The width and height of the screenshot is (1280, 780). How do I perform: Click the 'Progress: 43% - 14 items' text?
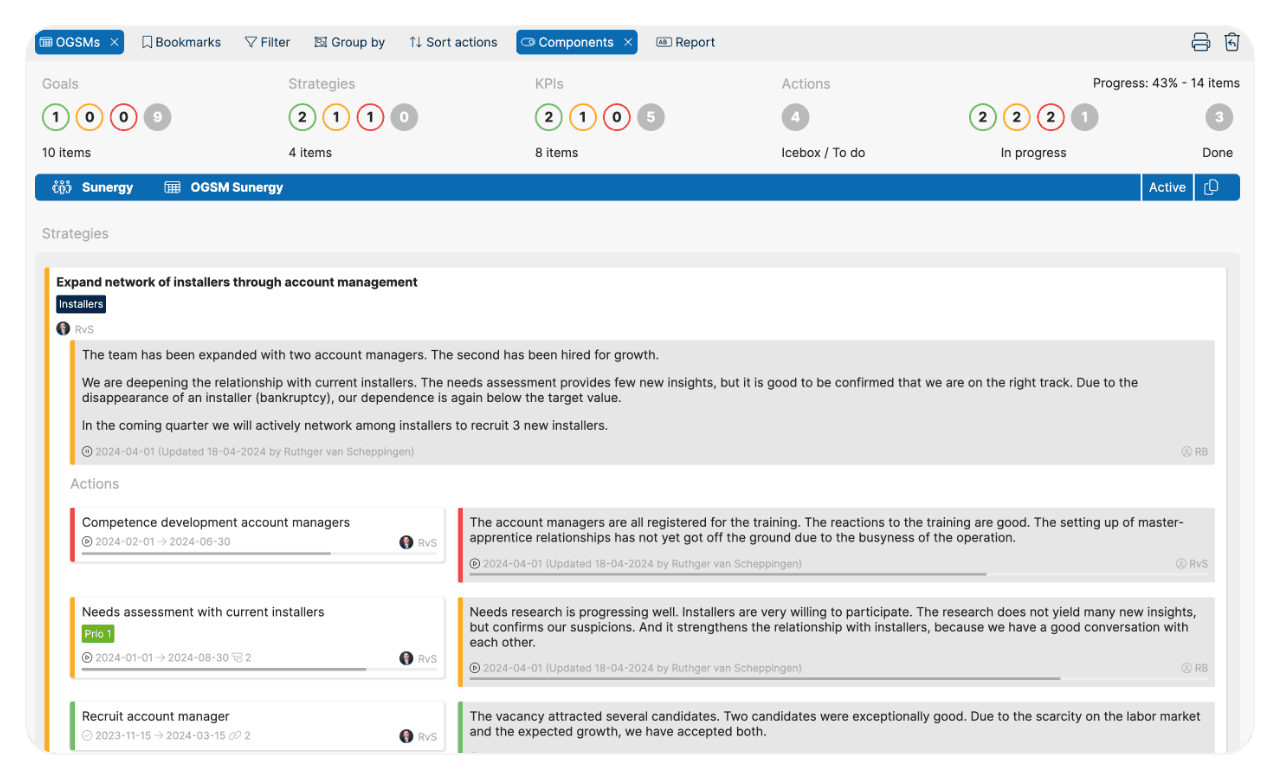pos(1166,83)
